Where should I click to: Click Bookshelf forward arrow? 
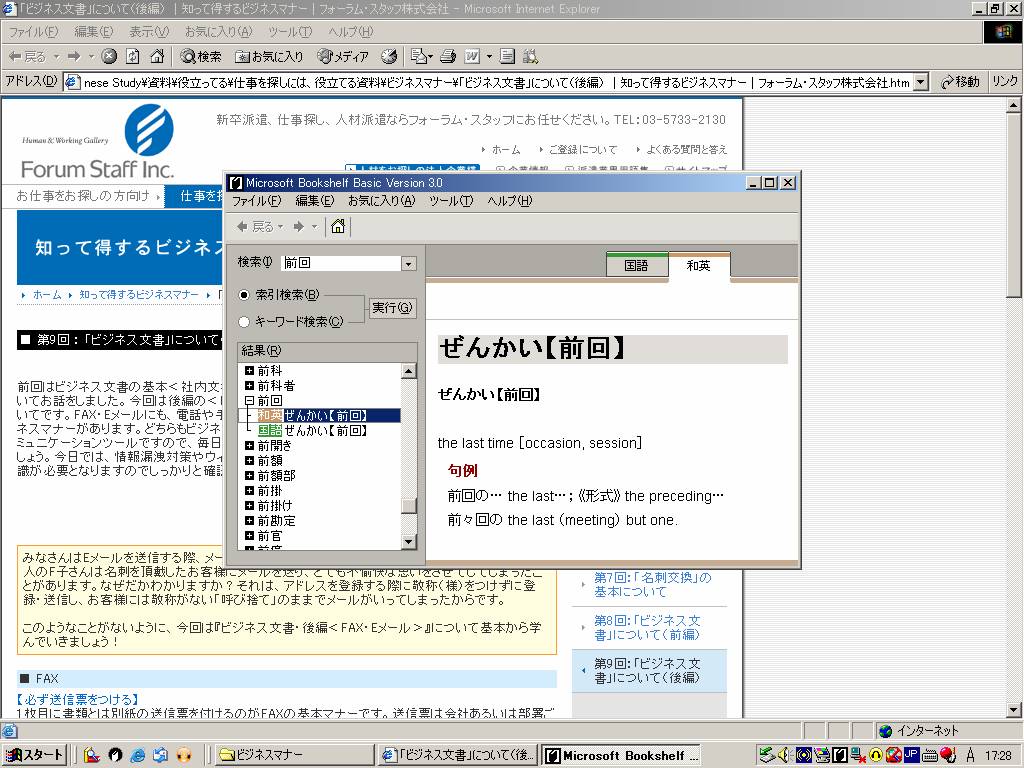[x=298, y=227]
